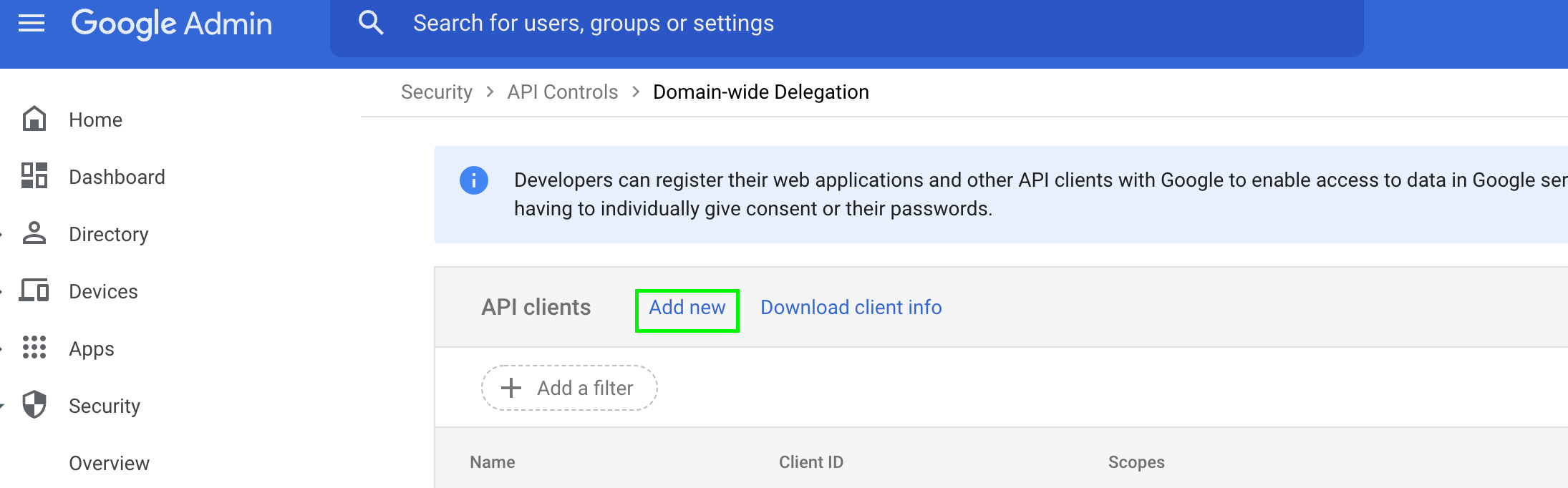Open Directory in the sidebar

(109, 234)
